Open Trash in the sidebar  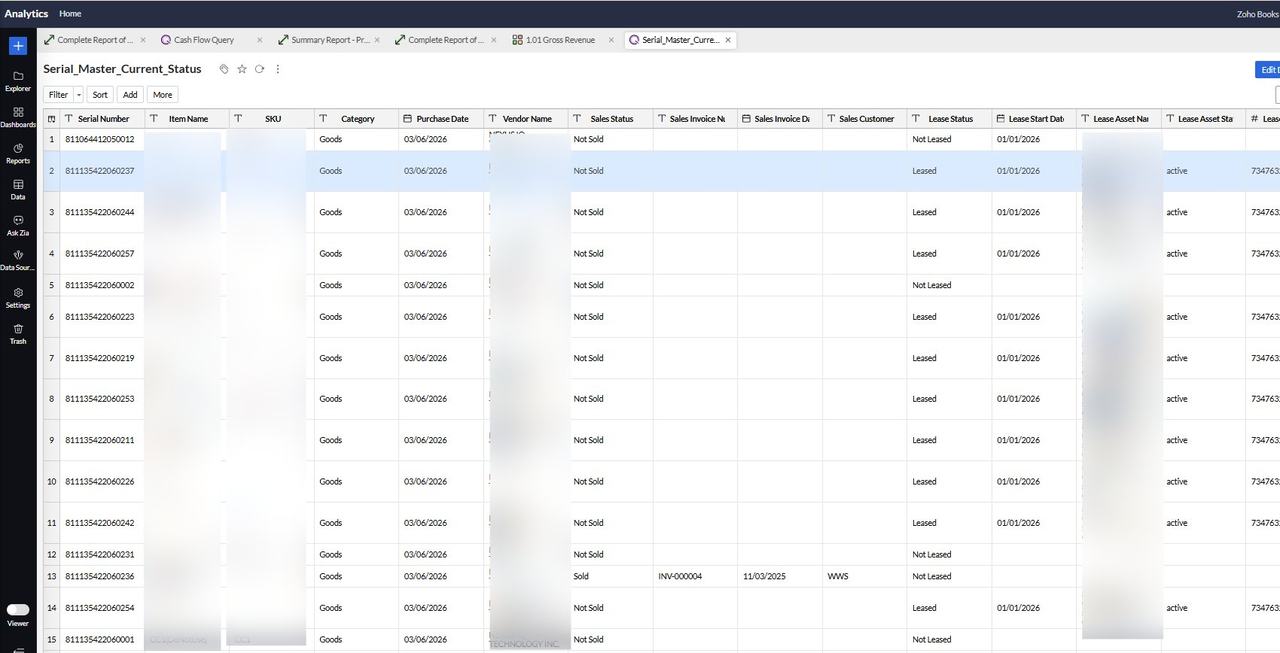click(x=18, y=334)
